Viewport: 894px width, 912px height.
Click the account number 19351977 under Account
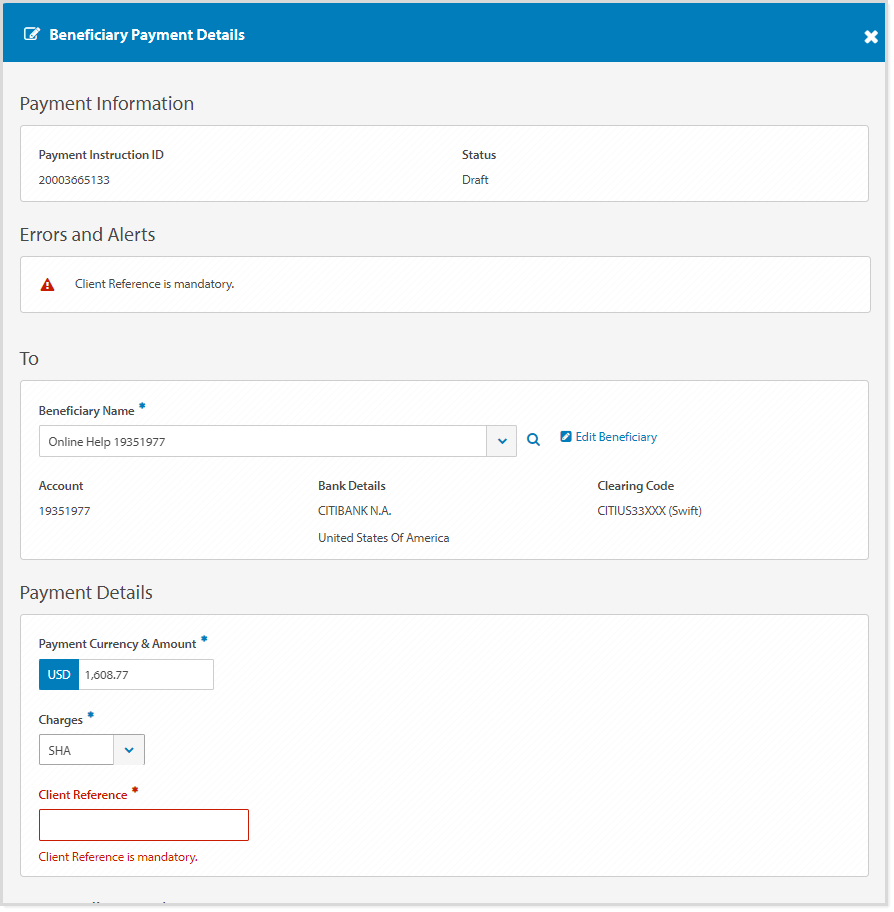[x=64, y=511]
